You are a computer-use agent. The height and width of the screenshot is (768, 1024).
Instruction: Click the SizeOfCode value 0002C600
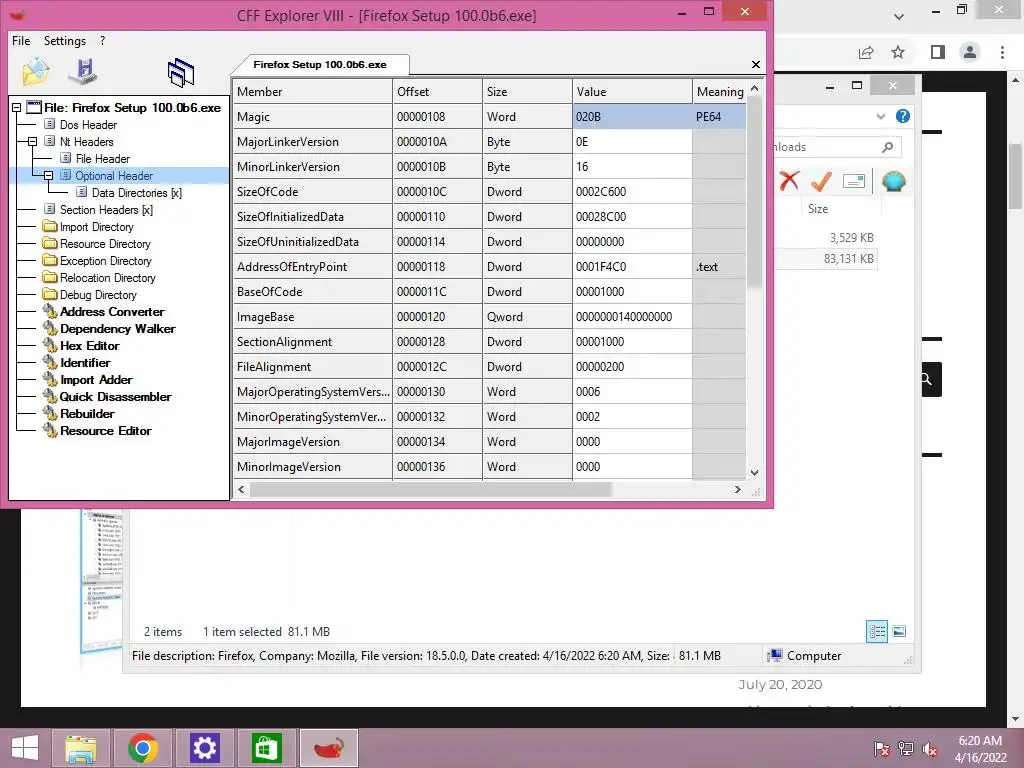tap(632, 192)
